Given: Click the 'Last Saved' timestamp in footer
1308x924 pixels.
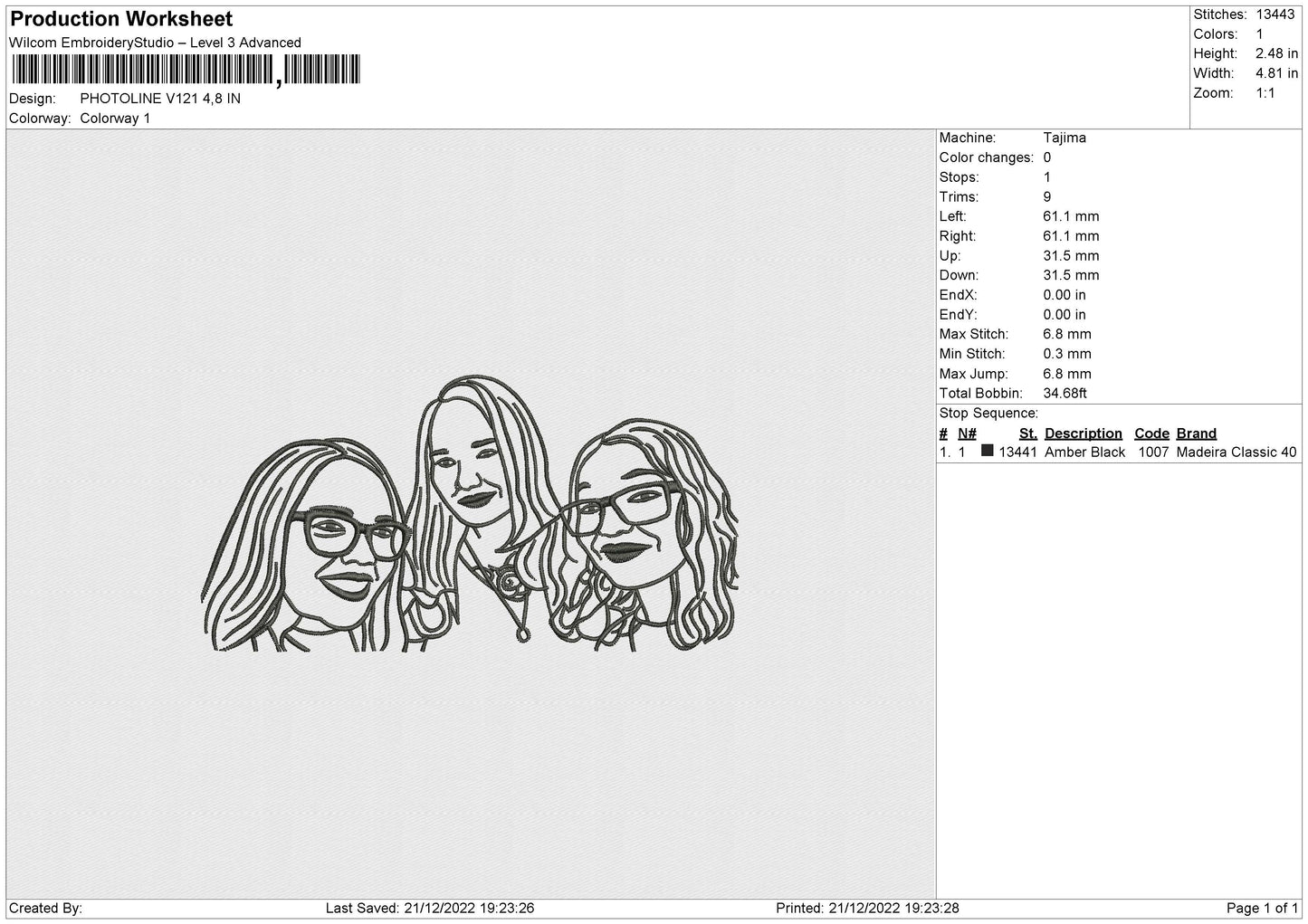Looking at the screenshot, I should [x=430, y=909].
